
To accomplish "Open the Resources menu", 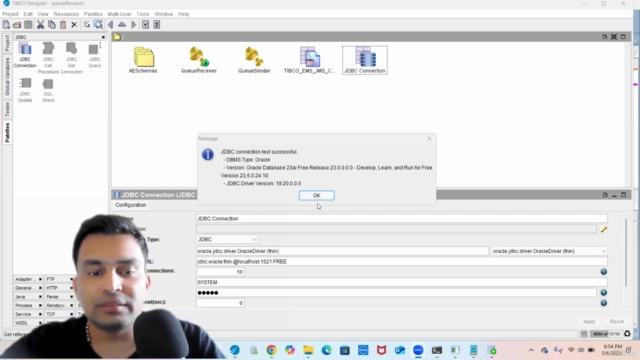I will point(66,14).
